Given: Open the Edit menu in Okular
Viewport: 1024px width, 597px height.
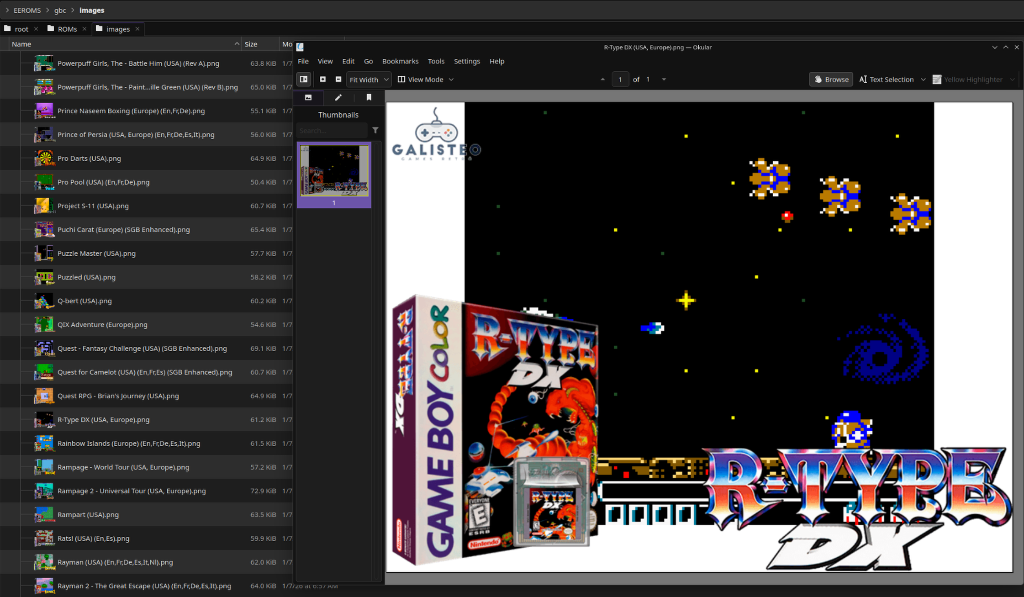Looking at the screenshot, I should coord(348,61).
